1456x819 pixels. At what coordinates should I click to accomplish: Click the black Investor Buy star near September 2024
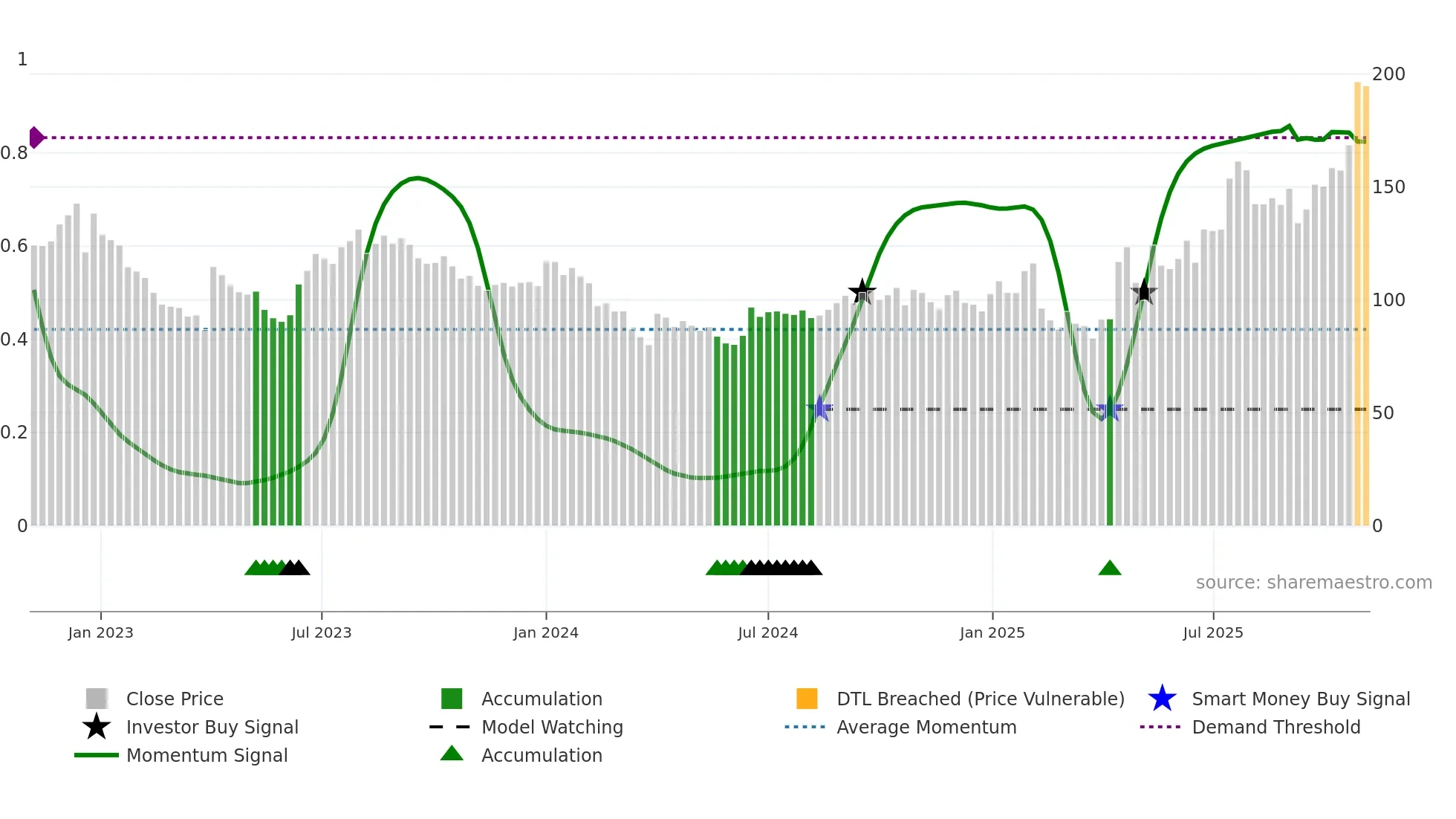[x=862, y=291]
